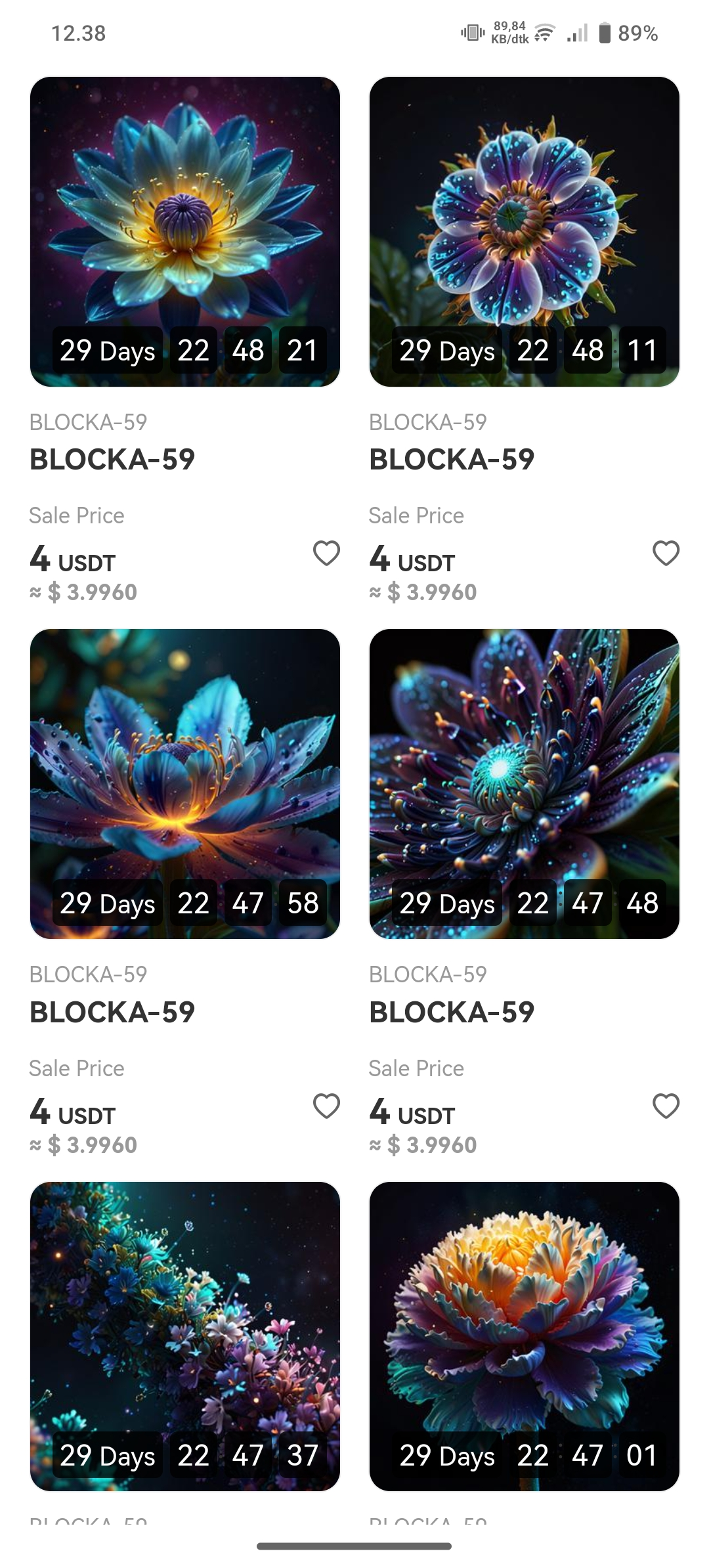Tap the 29 Days 22 48 21 countdown

click(189, 350)
